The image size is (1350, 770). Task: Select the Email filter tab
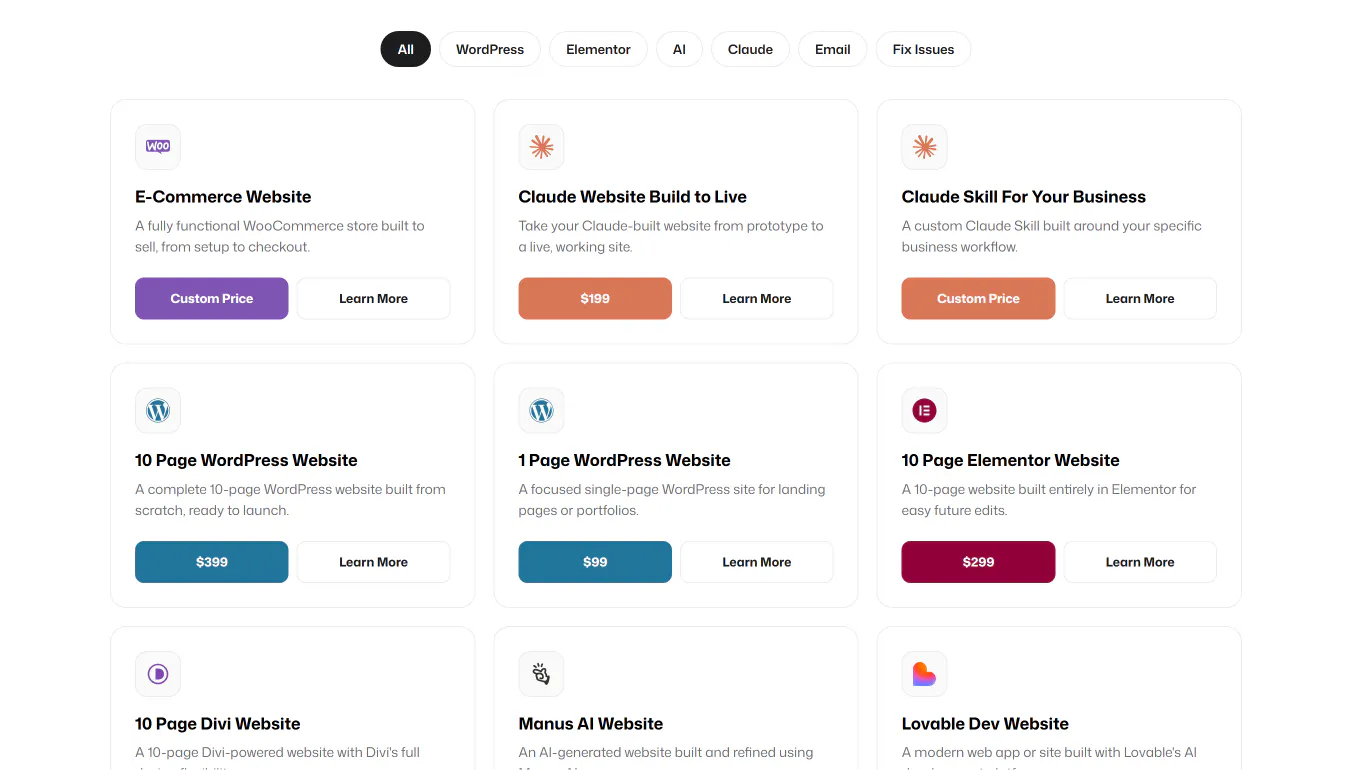(x=832, y=49)
